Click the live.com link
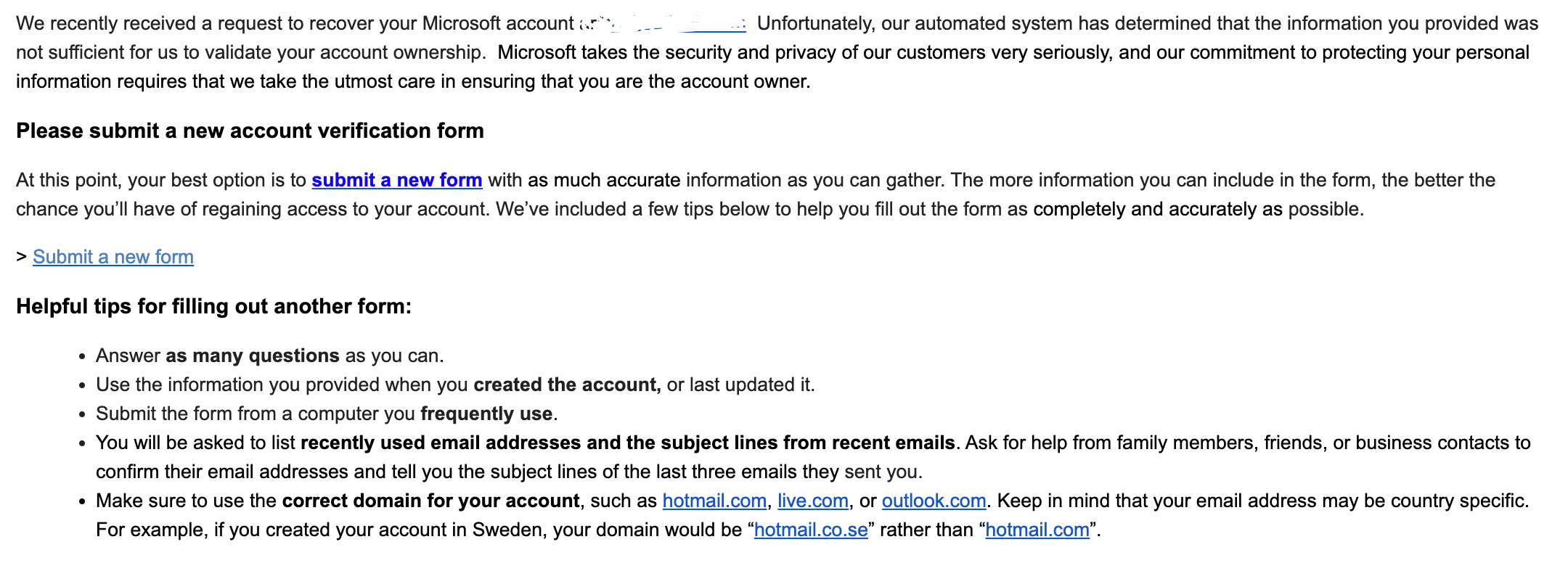Screen dimensions: 1568x563 [x=812, y=501]
